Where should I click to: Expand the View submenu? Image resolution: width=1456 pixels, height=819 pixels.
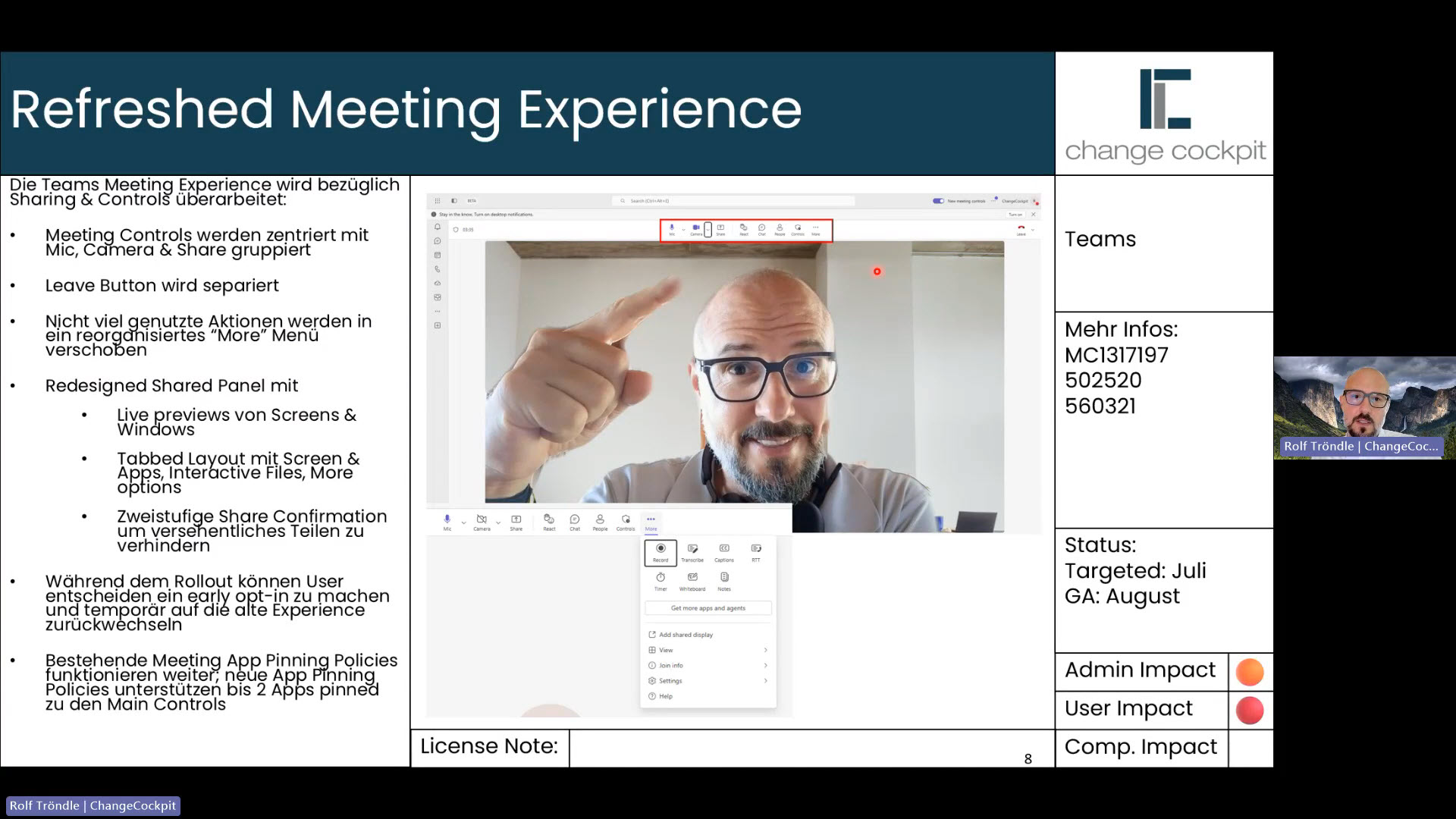point(708,650)
